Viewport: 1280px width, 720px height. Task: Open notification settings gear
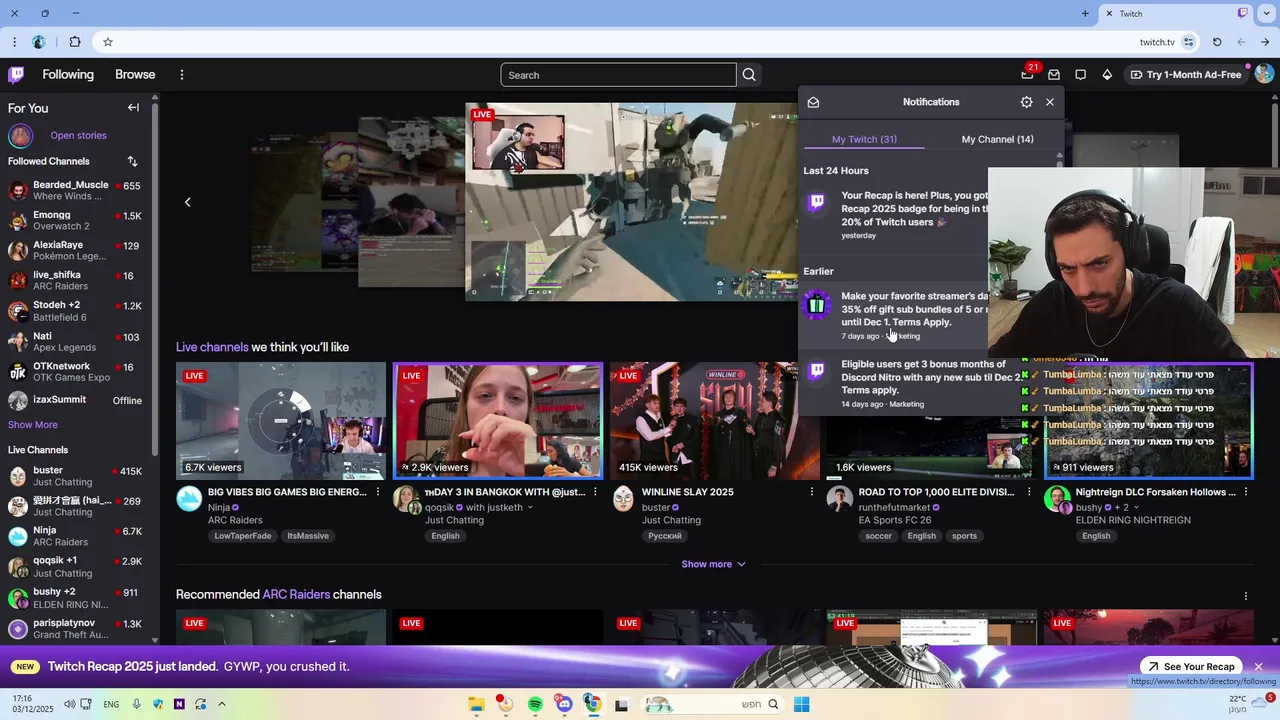pos(1026,102)
